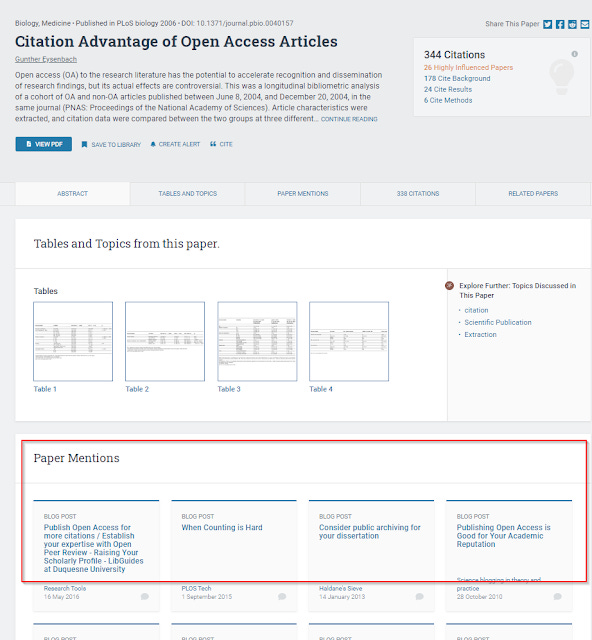The height and width of the screenshot is (640, 592).
Task: Open 178 Cite Background link
Action: pos(457,78)
